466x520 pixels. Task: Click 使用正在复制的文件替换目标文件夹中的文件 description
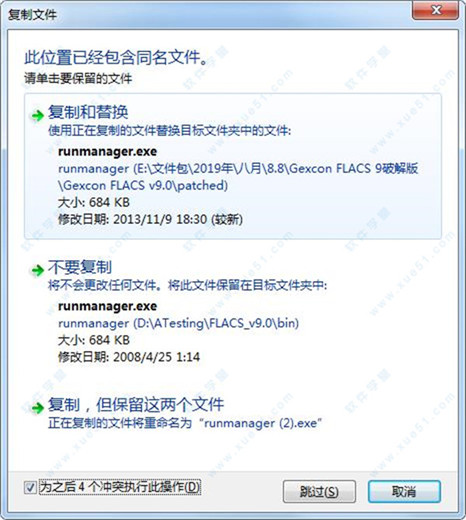click(169, 131)
